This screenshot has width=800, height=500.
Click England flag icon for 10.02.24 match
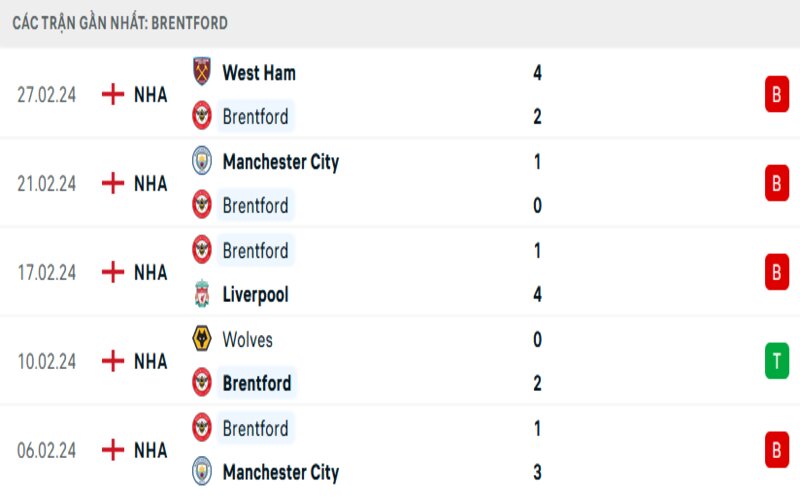[113, 361]
